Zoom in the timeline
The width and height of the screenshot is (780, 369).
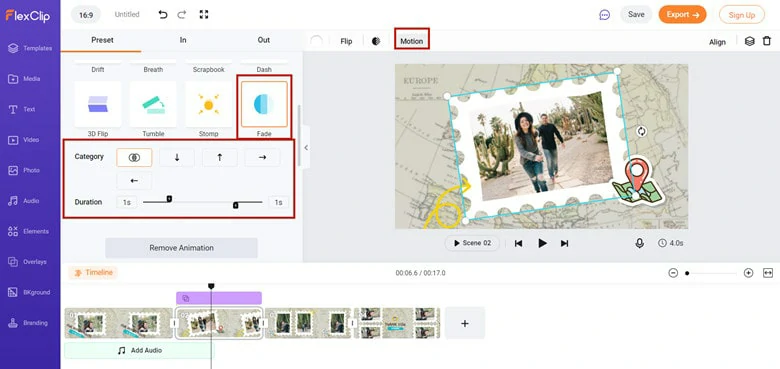(748, 273)
